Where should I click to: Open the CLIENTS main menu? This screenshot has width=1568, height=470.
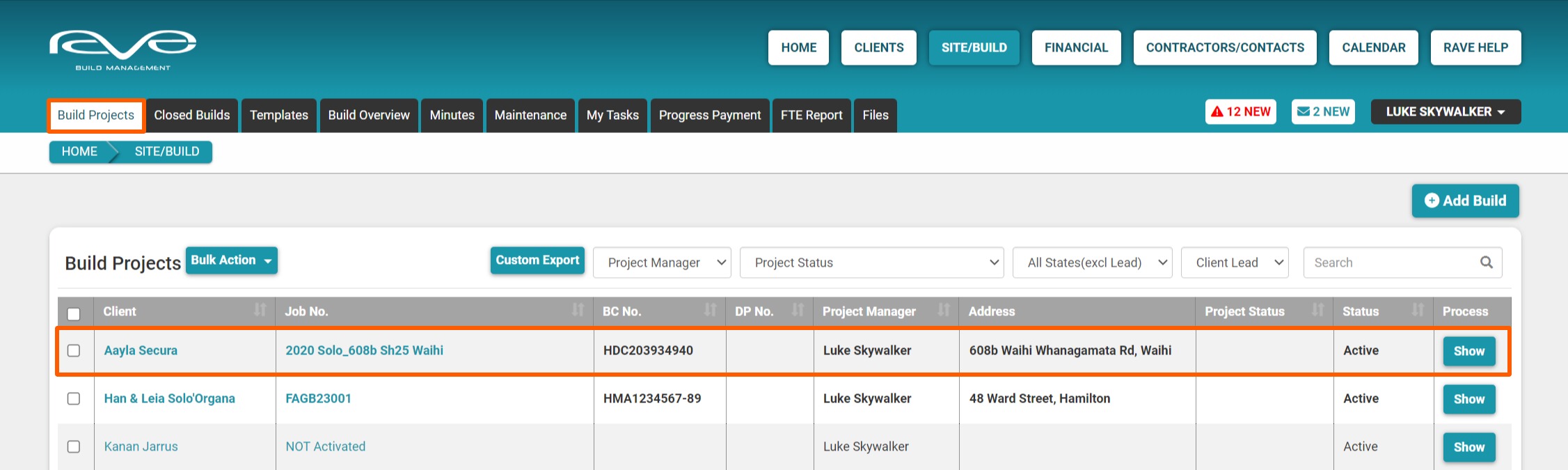pos(879,47)
